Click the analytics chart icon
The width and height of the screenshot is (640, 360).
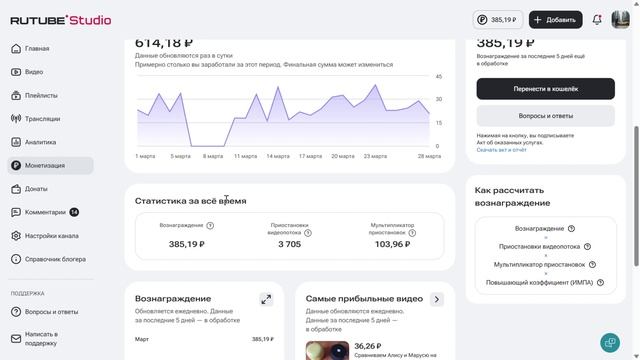click(x=16, y=142)
